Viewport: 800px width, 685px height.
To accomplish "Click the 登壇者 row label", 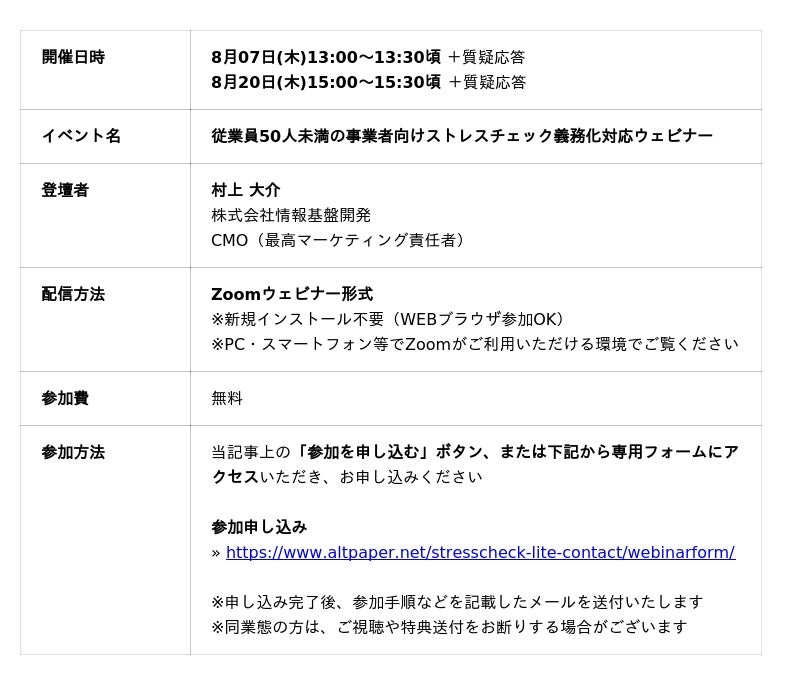I will coord(65,190).
